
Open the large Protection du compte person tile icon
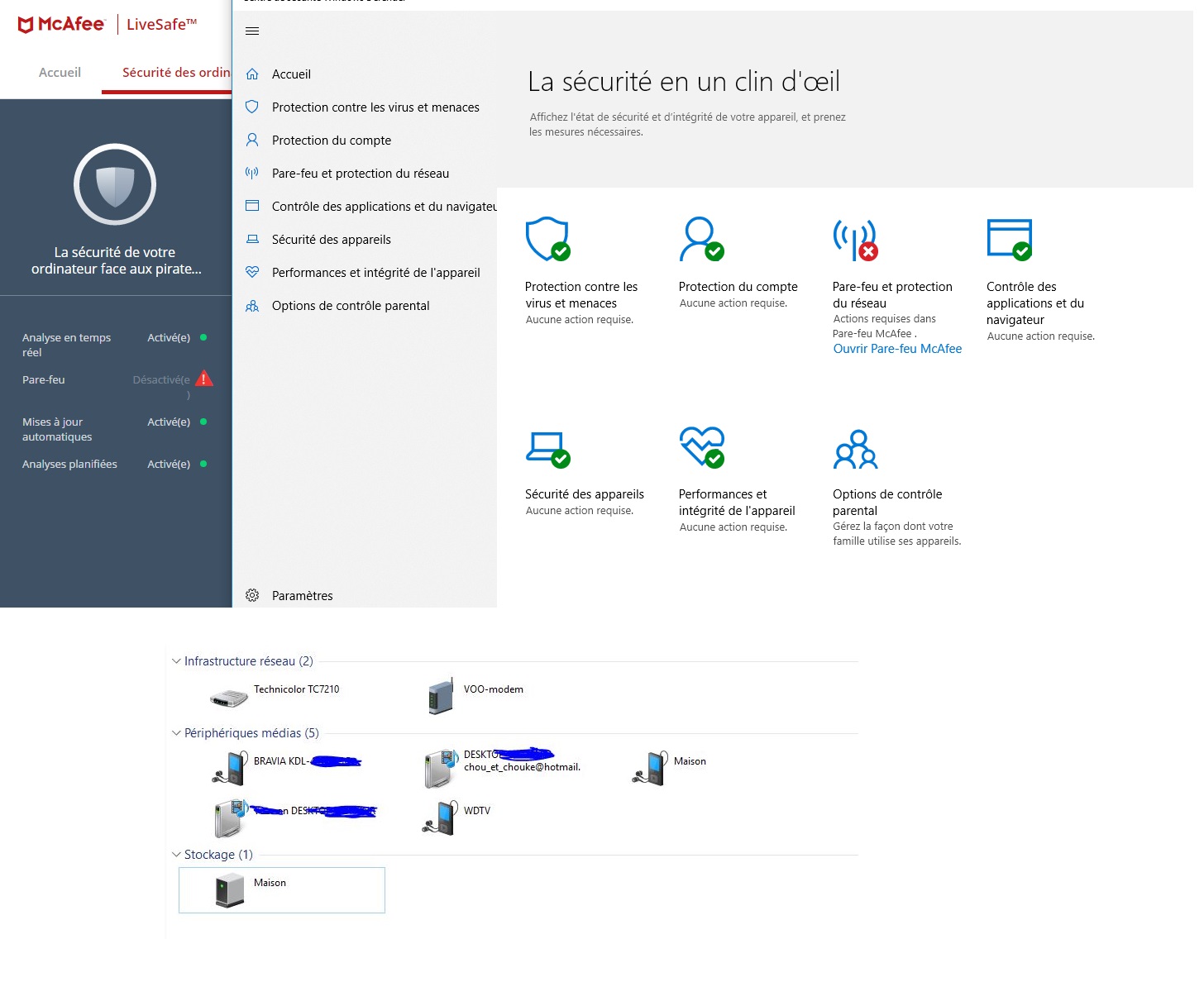pos(702,239)
